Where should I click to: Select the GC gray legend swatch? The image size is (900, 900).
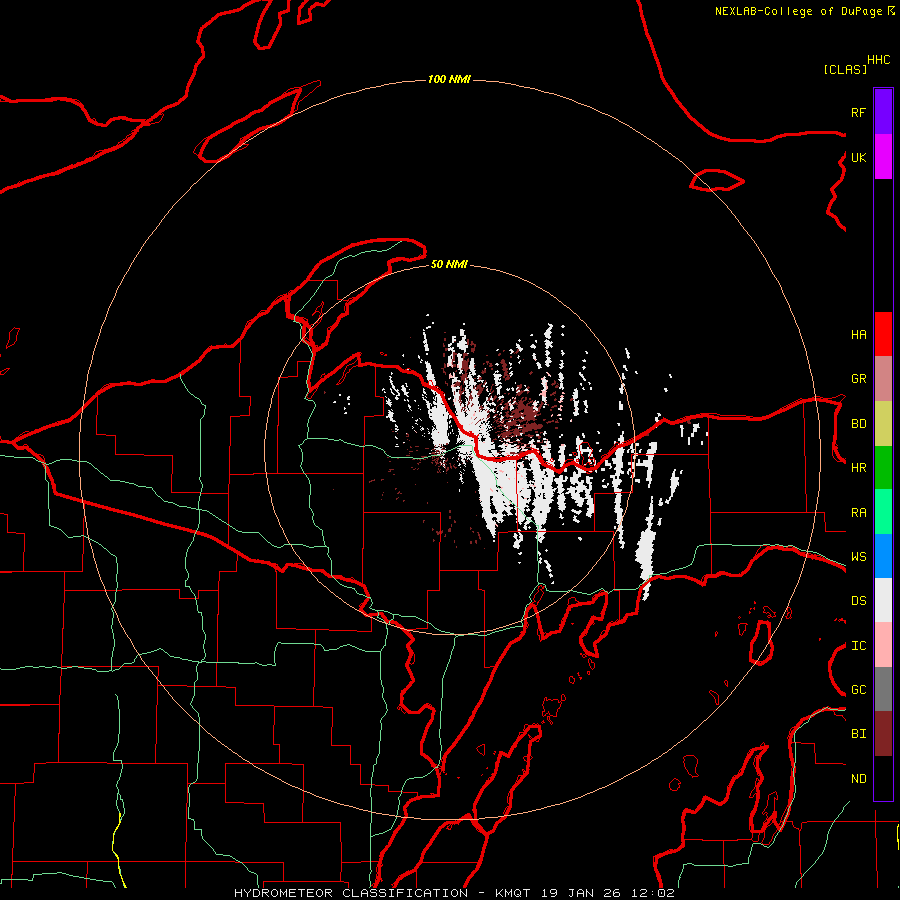pyautogui.click(x=883, y=689)
